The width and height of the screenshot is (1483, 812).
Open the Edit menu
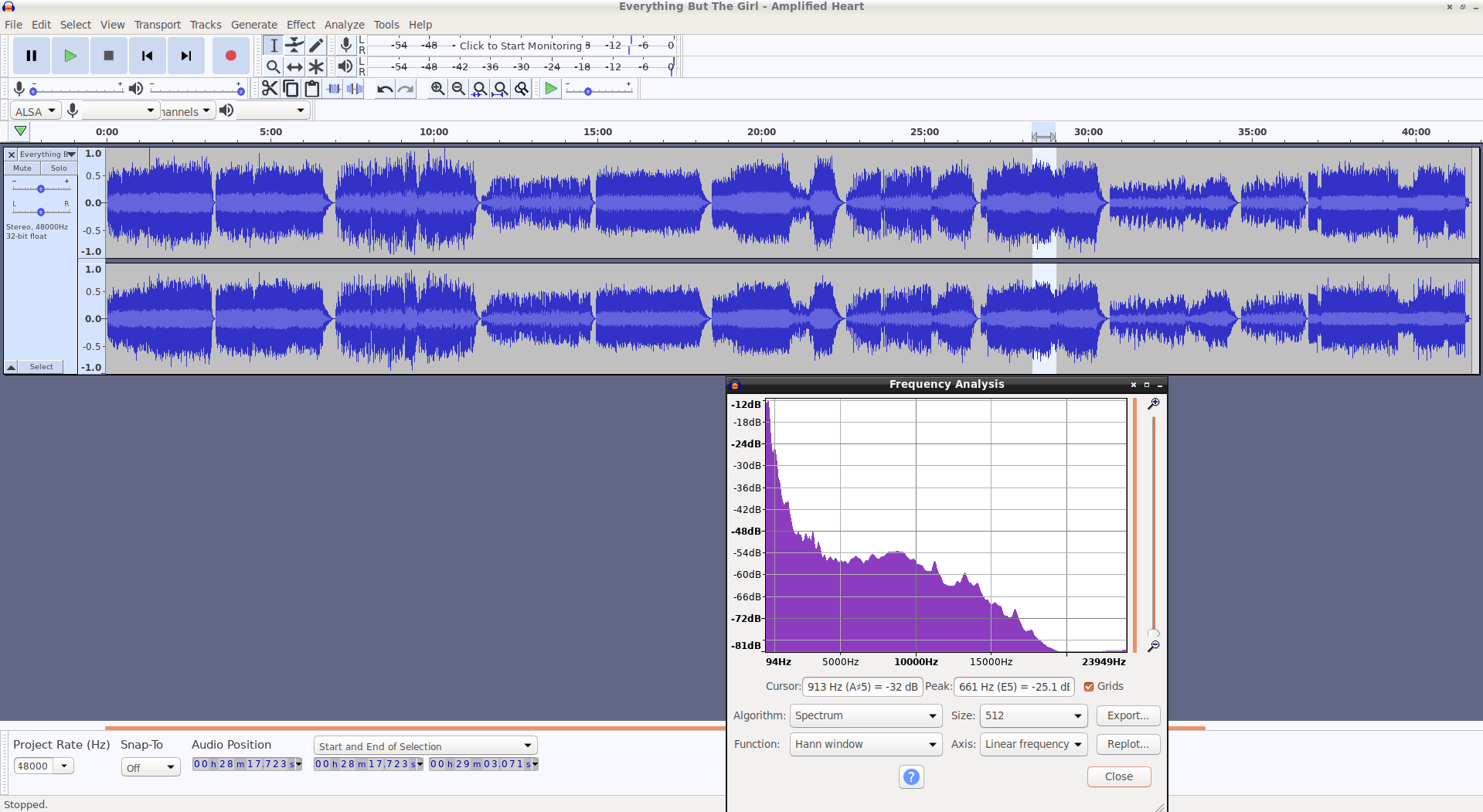click(x=41, y=25)
